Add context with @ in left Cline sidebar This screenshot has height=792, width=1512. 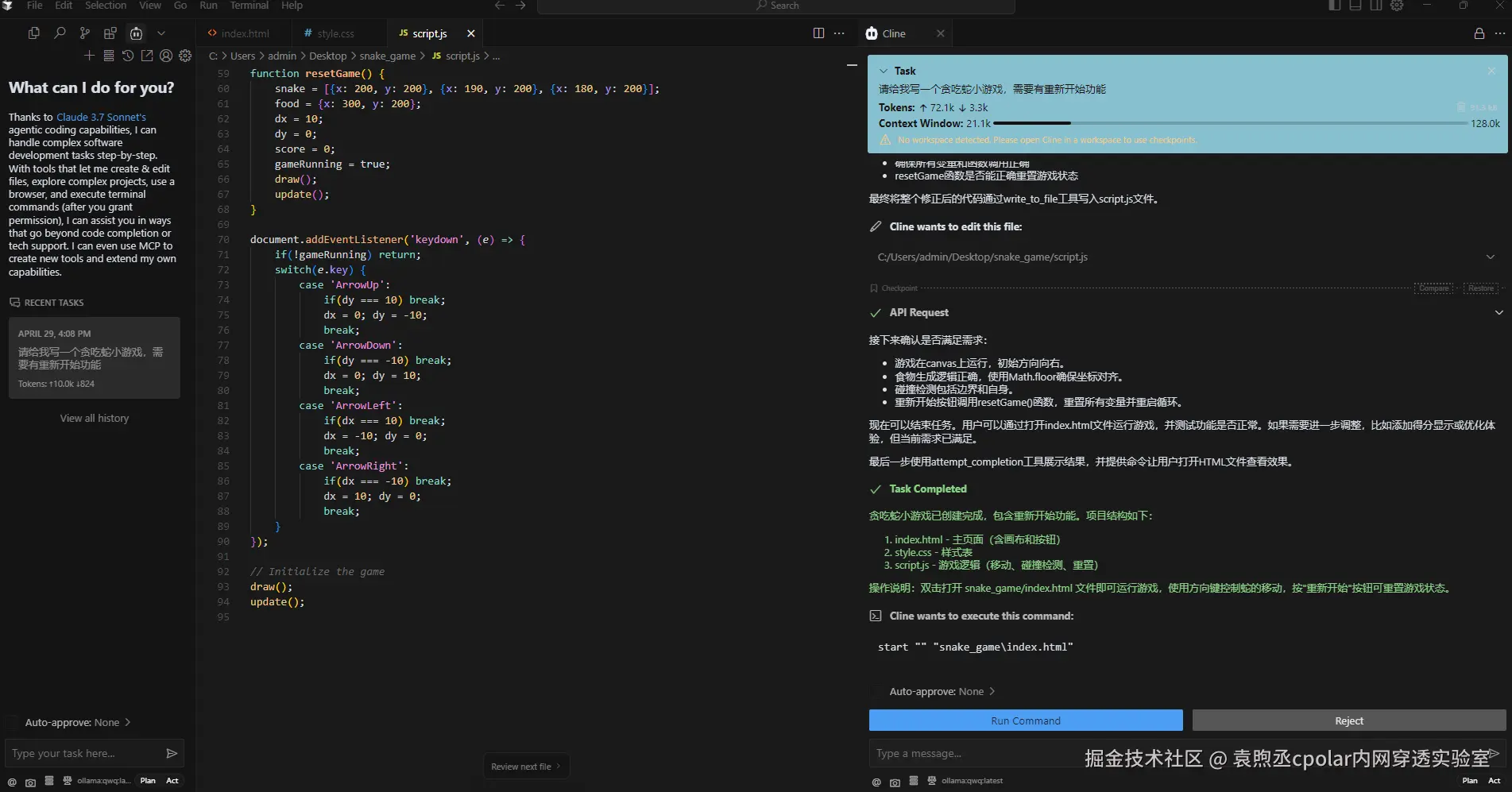12,782
